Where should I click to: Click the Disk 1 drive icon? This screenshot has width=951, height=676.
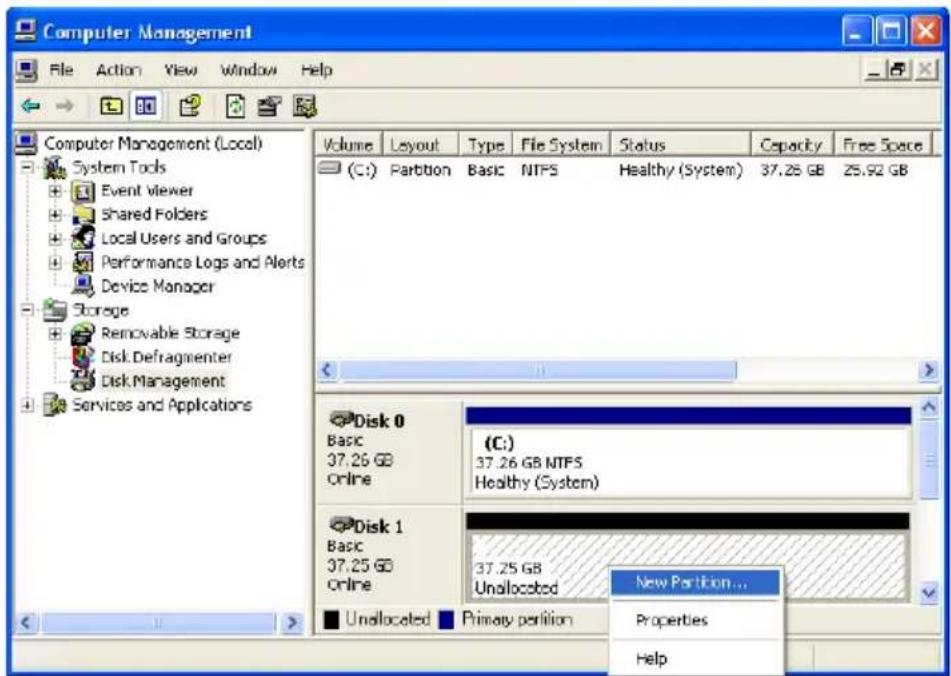[x=341, y=525]
